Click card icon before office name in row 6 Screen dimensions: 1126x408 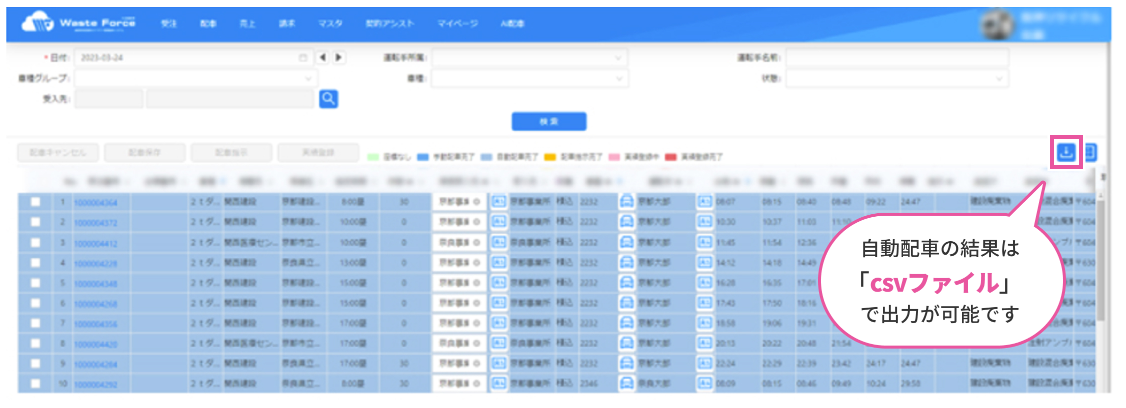(x=498, y=303)
